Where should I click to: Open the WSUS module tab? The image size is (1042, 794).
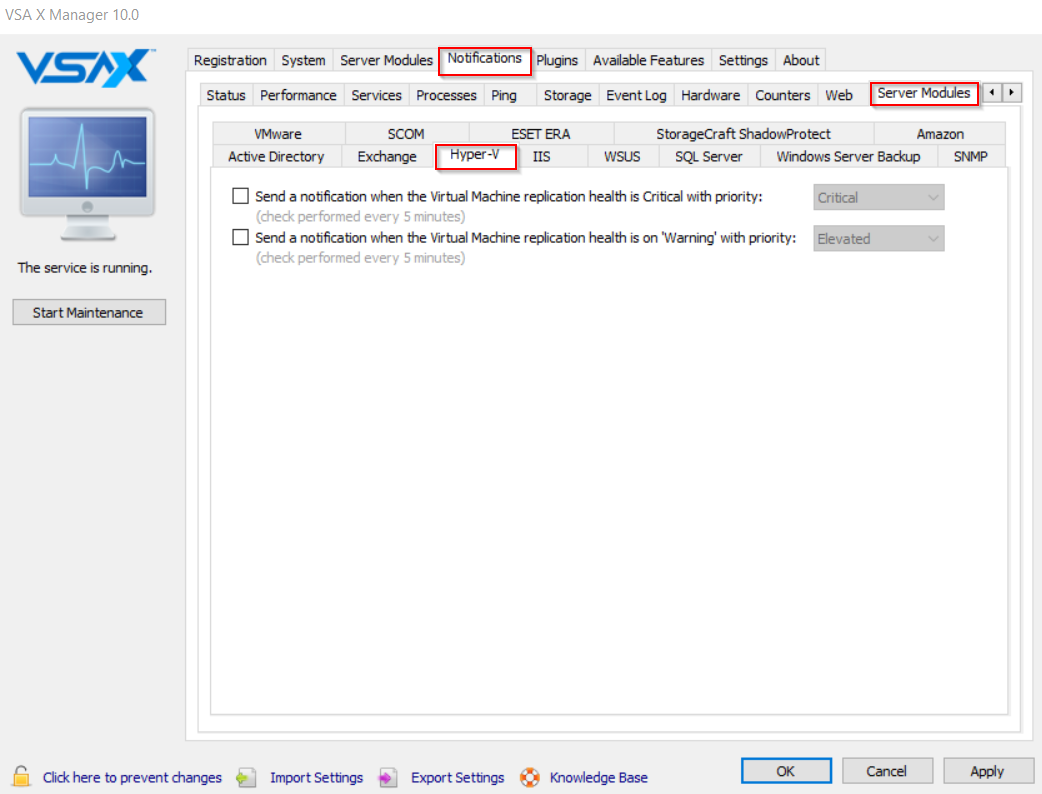click(x=622, y=157)
